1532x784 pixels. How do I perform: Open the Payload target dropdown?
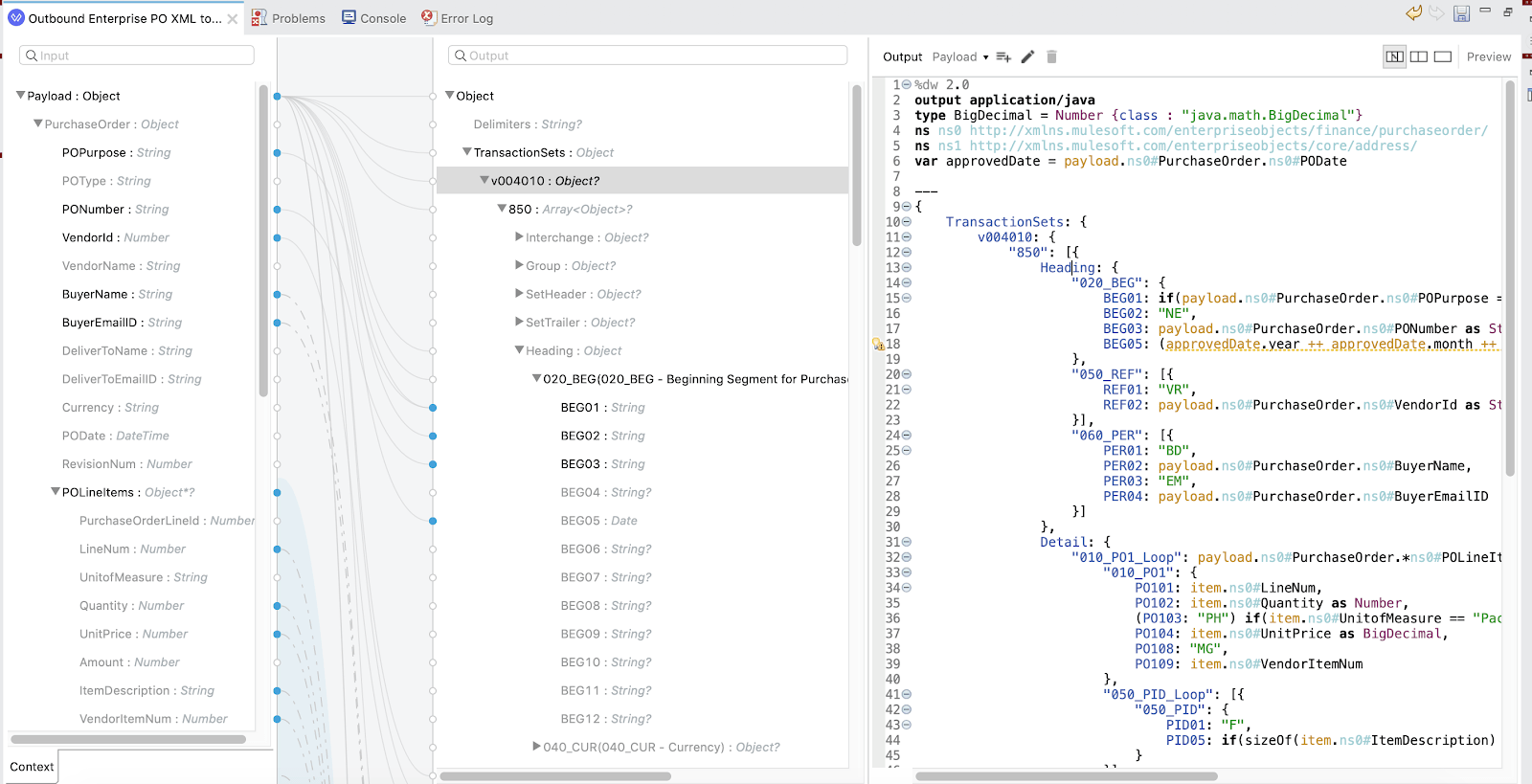pos(960,57)
